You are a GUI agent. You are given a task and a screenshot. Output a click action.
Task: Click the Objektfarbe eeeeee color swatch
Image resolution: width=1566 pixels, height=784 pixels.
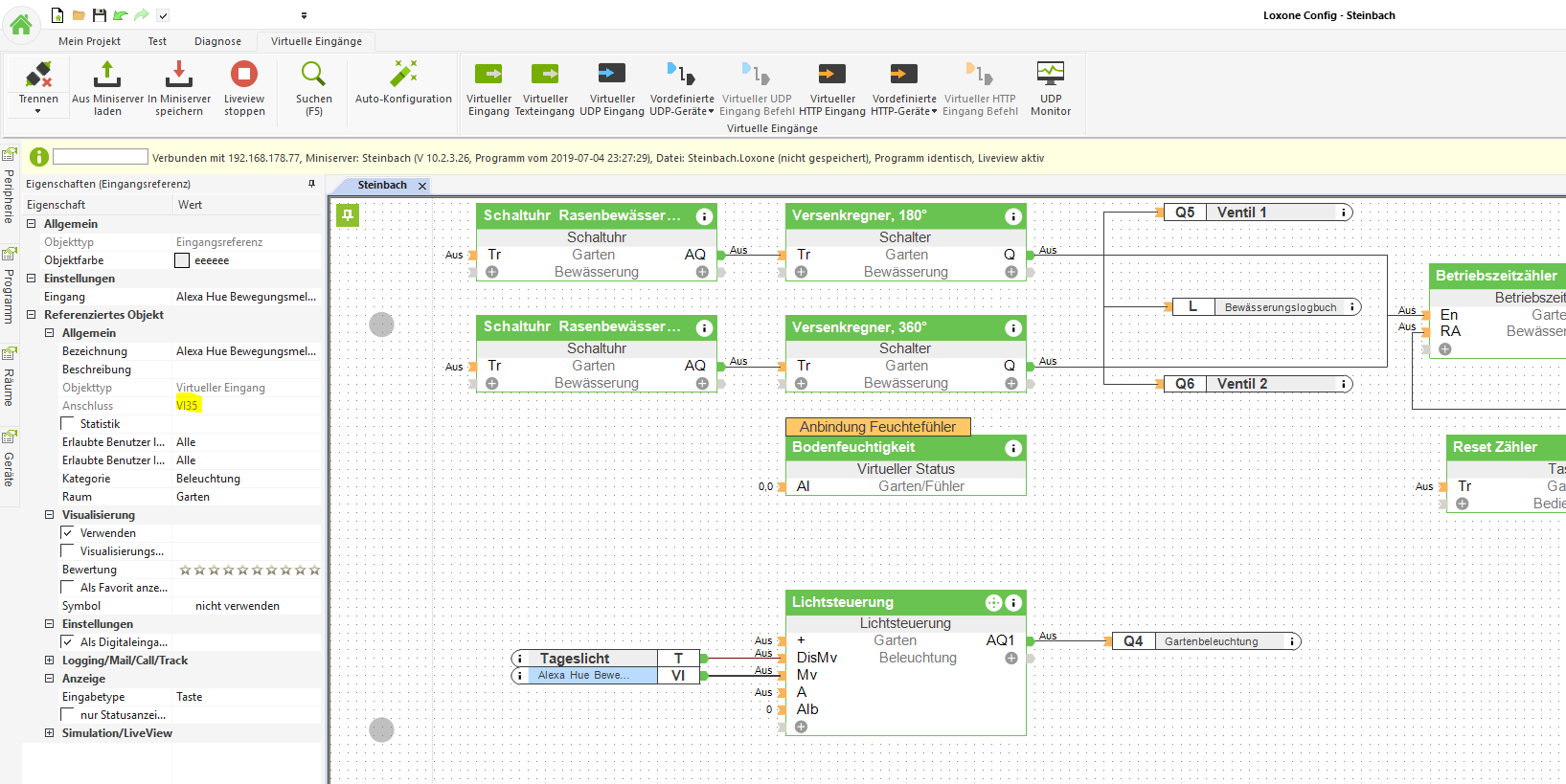coord(182,260)
